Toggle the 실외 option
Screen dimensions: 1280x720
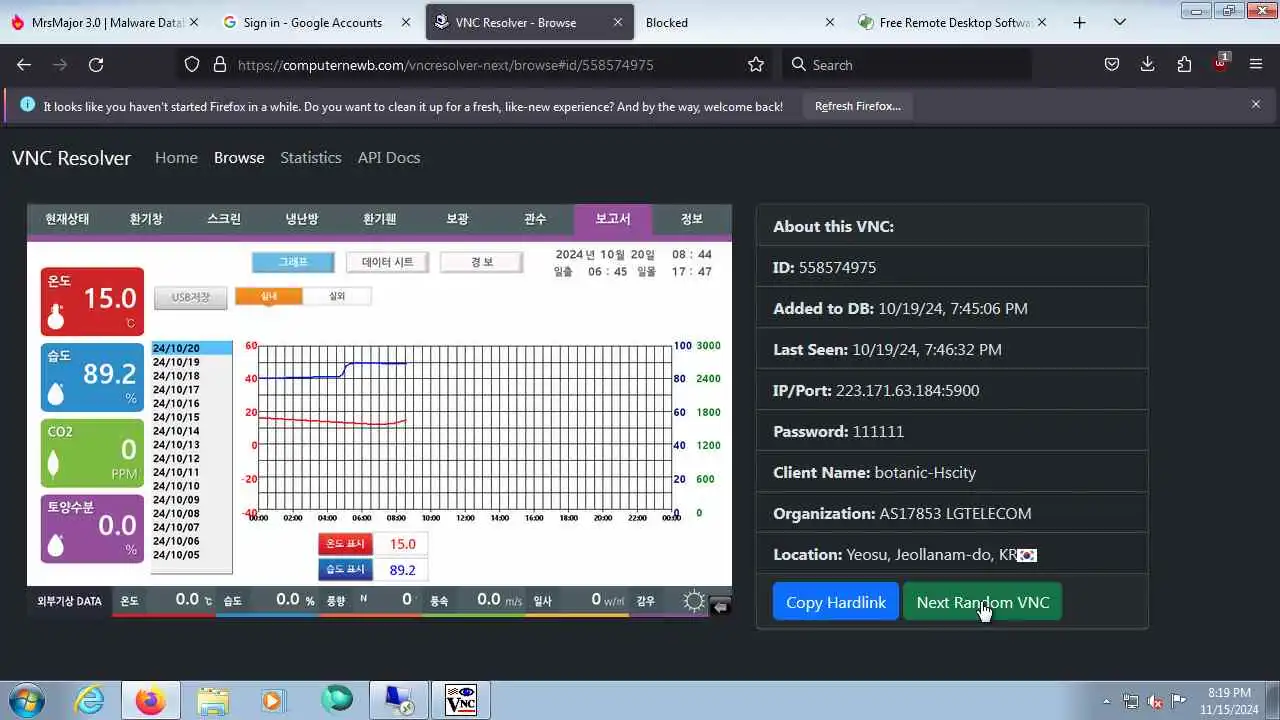point(337,296)
